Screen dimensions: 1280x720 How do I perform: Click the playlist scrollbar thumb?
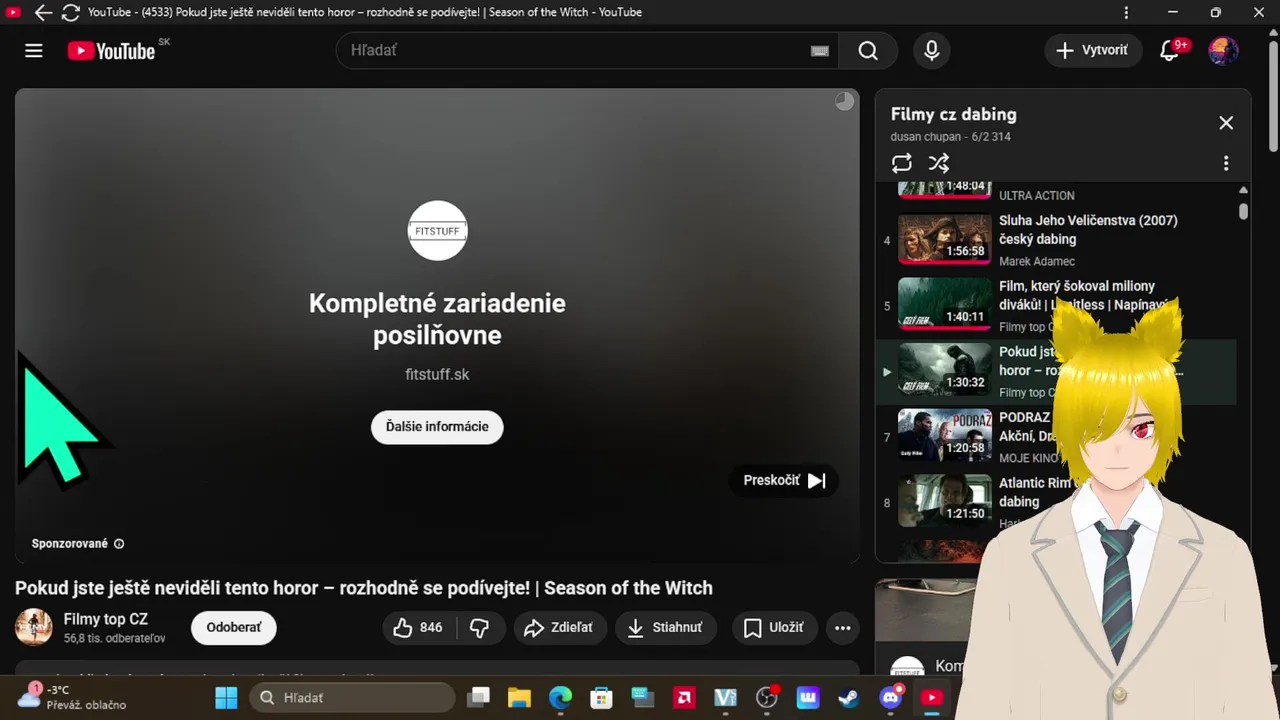1243,211
